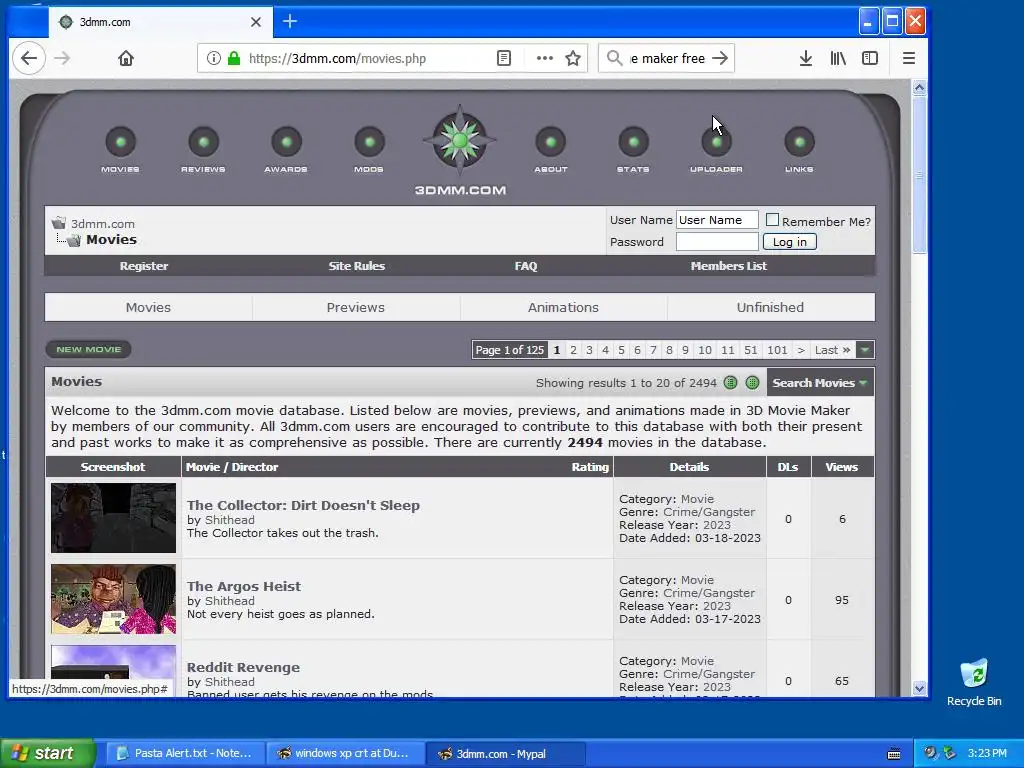Click the search go arrow
Viewport: 1024px width, 768px height.
point(720,58)
